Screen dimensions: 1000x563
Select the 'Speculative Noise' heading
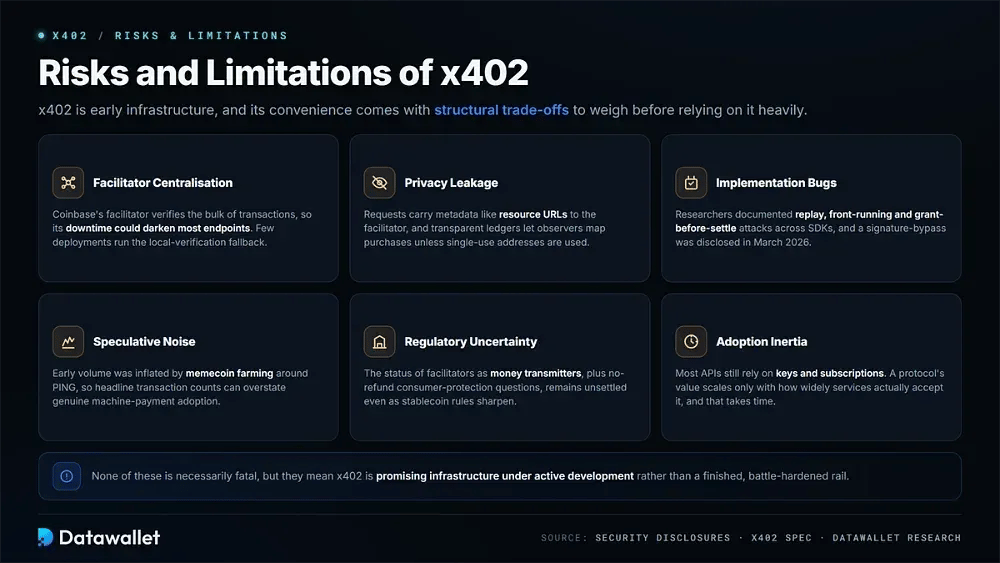pyautogui.click(x=144, y=342)
